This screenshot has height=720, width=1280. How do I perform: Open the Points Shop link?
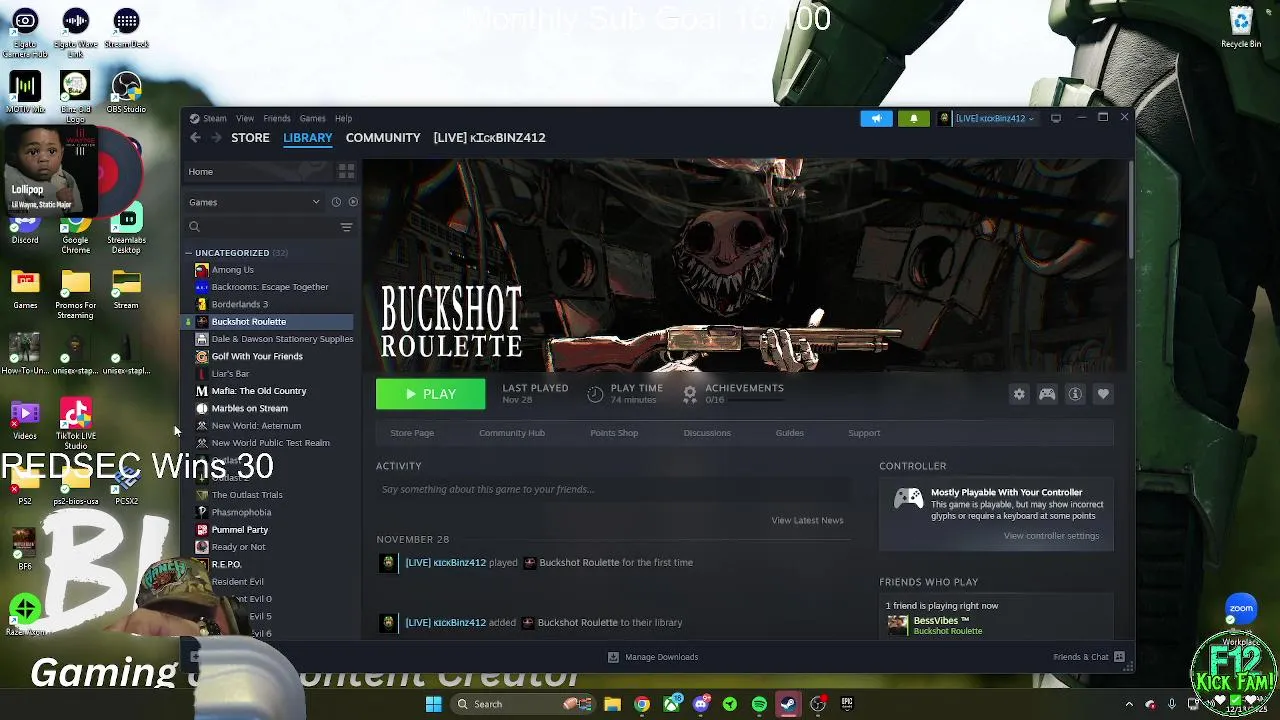(614, 433)
